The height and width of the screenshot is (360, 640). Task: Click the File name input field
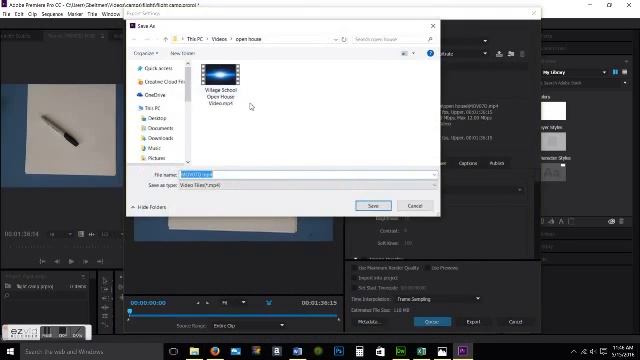tap(305, 175)
